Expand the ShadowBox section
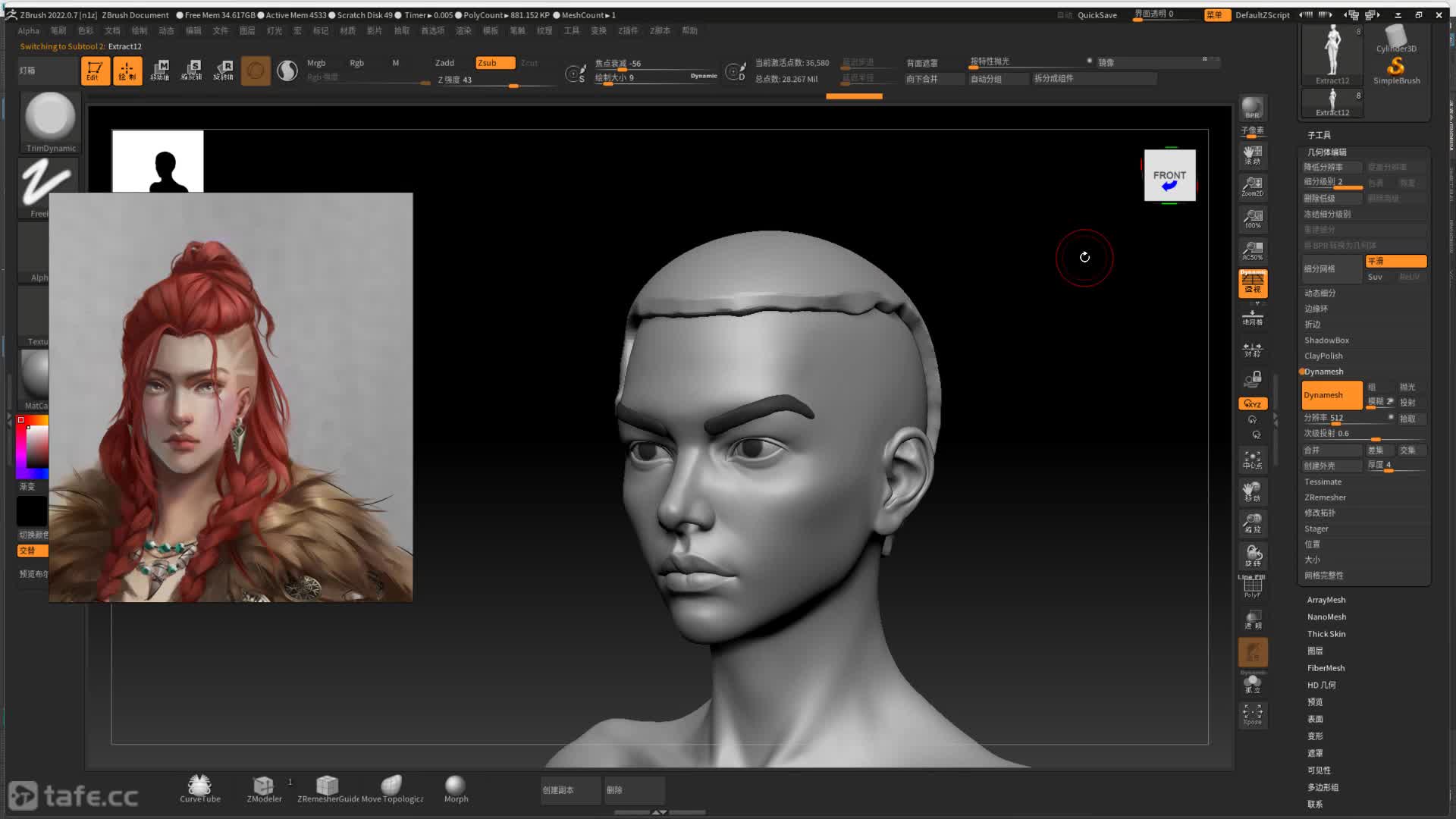Viewport: 1456px width, 819px height. 1326,340
